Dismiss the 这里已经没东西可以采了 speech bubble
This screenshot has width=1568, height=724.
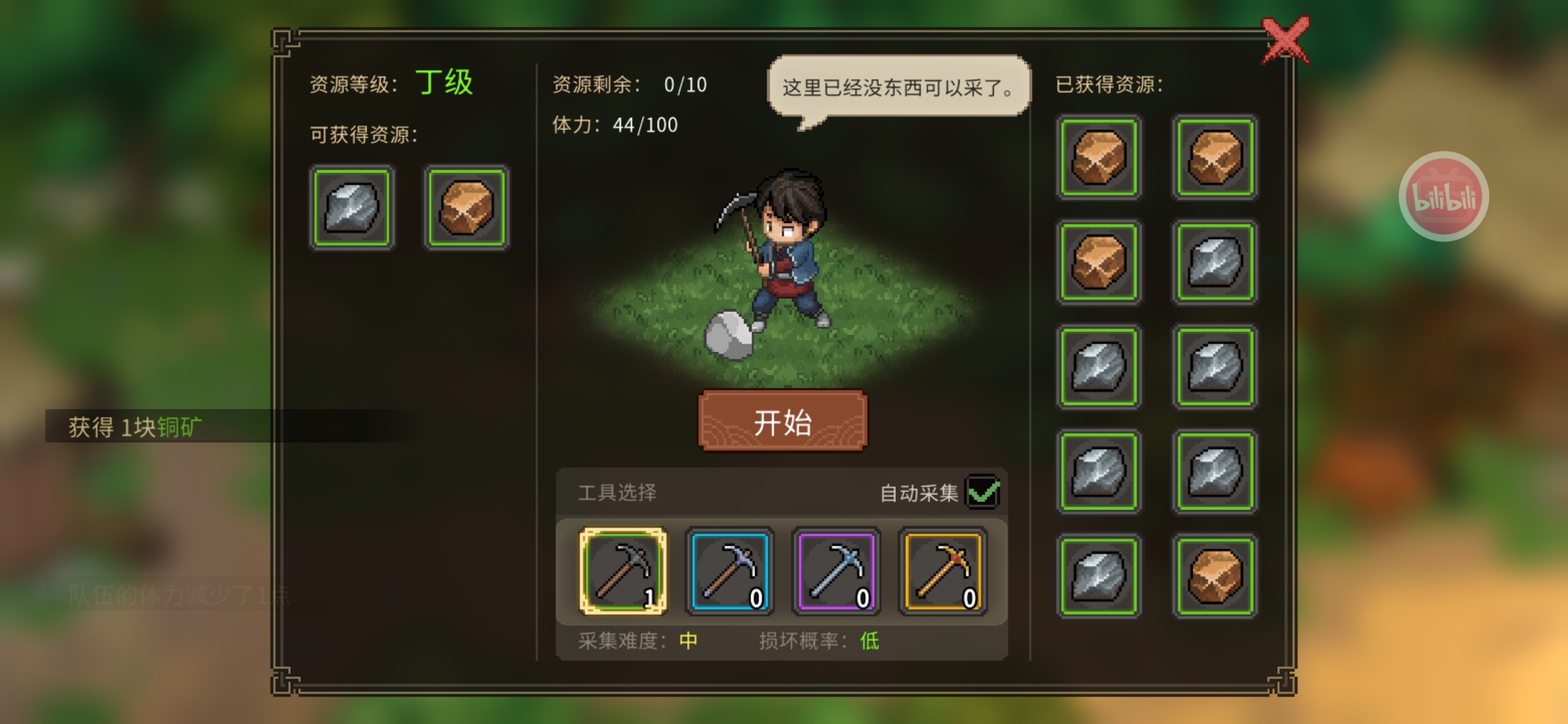898,87
